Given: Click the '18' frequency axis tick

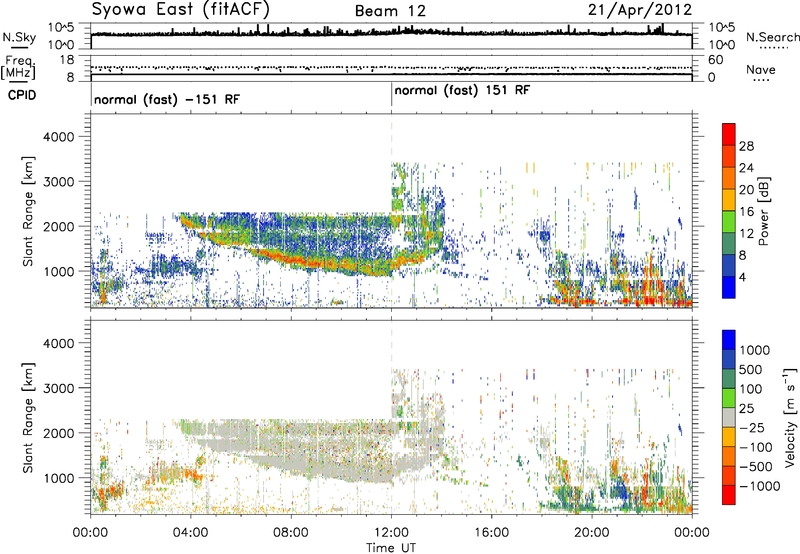Looking at the screenshot, I should tap(67, 60).
